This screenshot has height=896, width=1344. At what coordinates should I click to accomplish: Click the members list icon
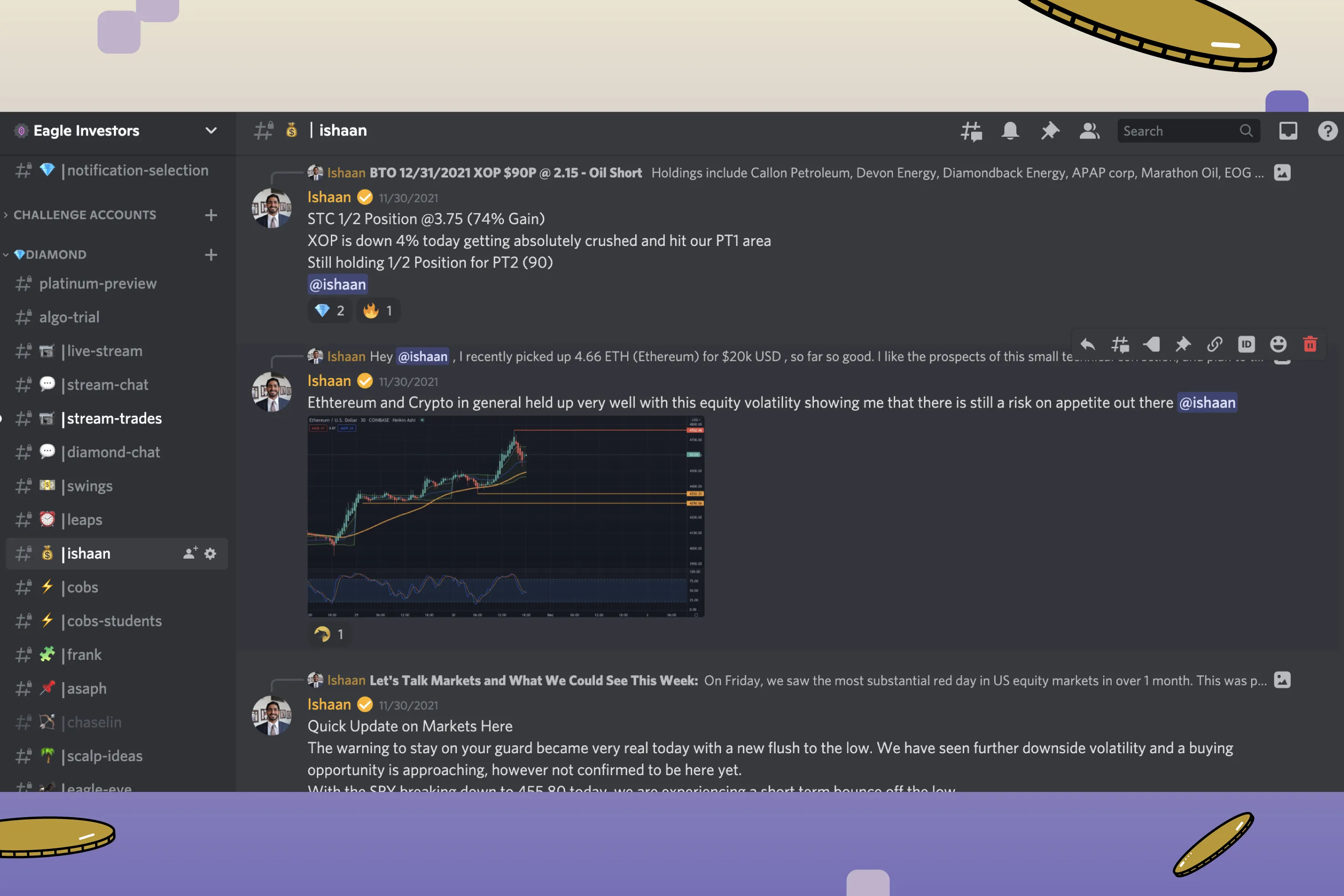1089,131
